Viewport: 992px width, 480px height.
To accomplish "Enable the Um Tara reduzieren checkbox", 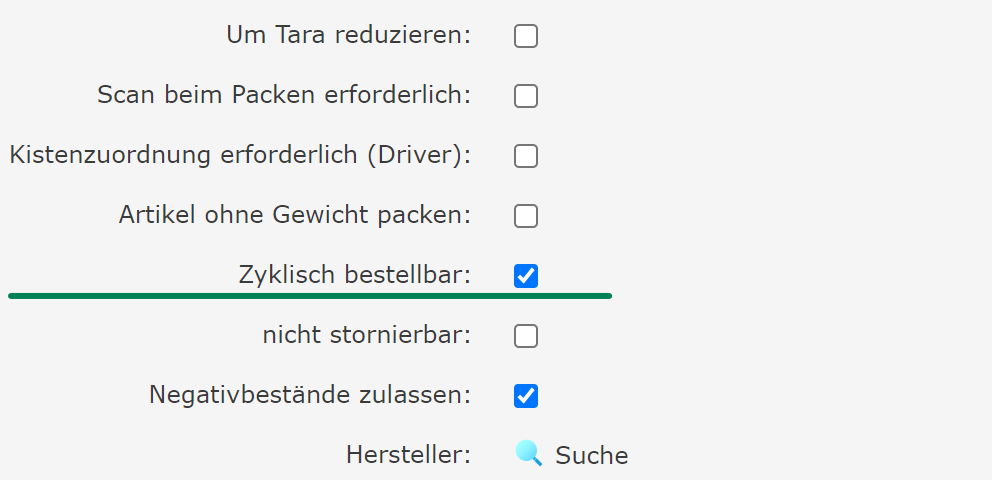I will pos(526,37).
